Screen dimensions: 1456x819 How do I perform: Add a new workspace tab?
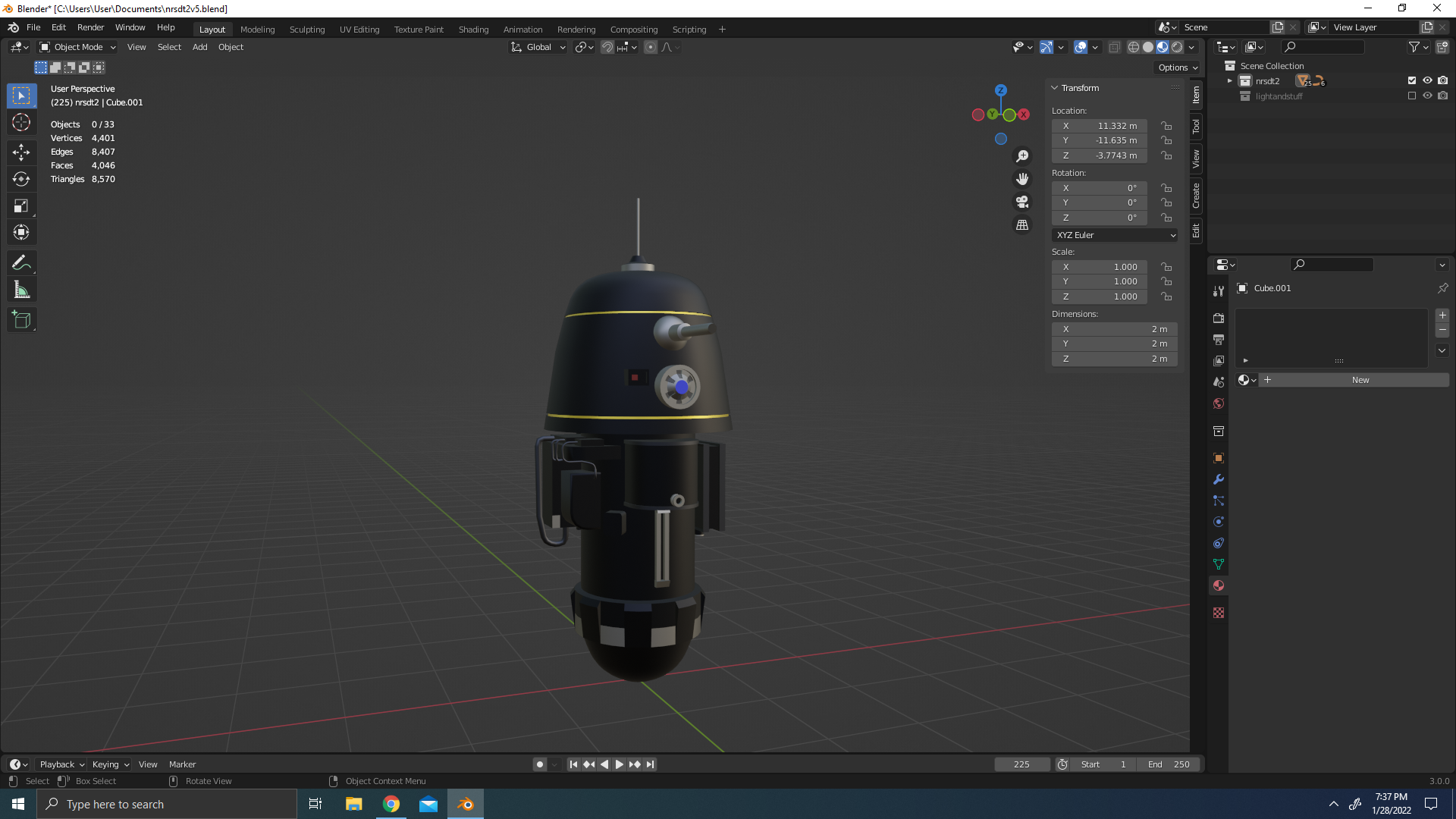coord(722,30)
